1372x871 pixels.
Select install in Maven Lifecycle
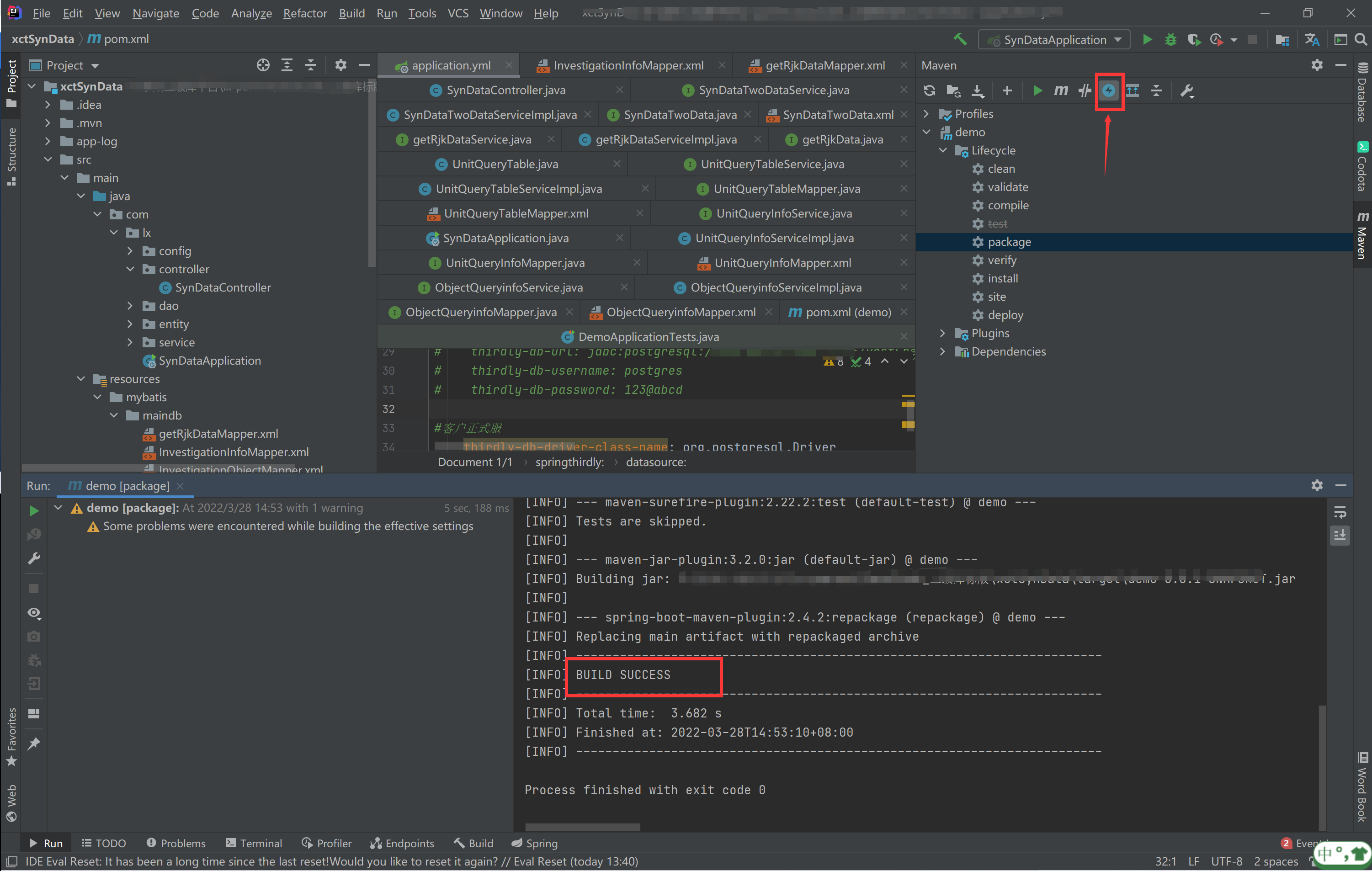point(1002,279)
